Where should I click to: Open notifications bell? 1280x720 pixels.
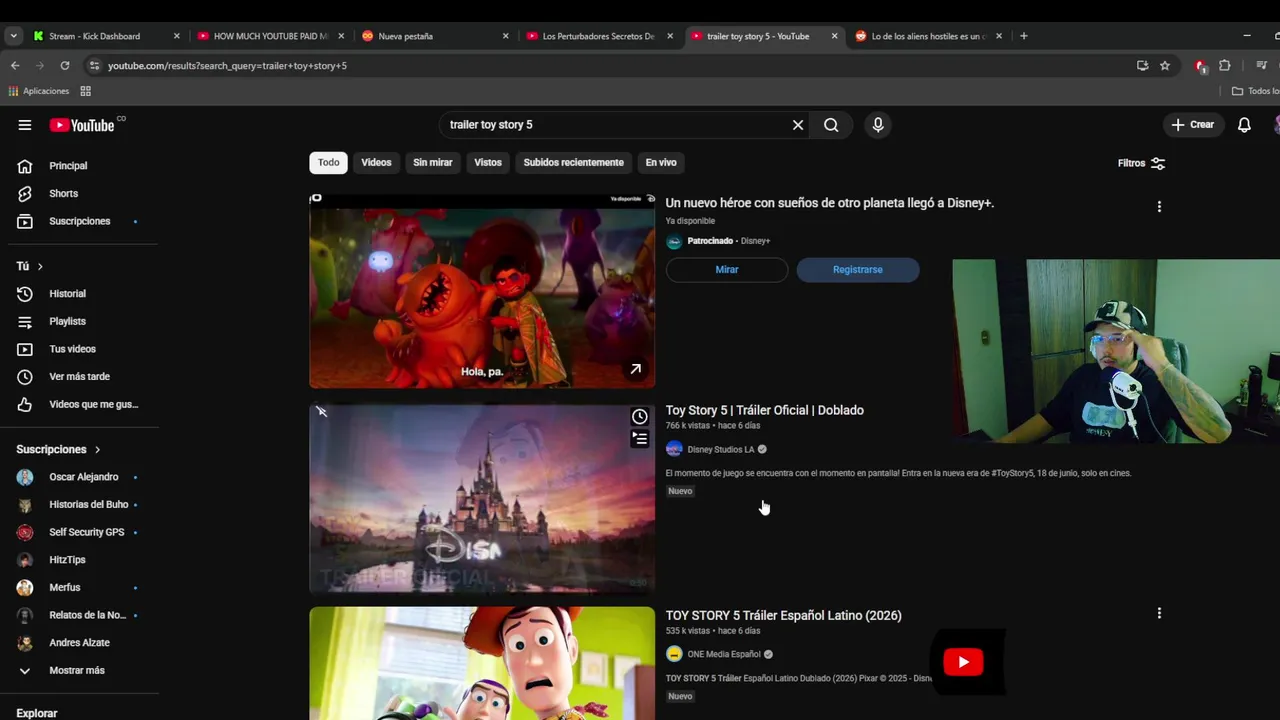click(1244, 125)
